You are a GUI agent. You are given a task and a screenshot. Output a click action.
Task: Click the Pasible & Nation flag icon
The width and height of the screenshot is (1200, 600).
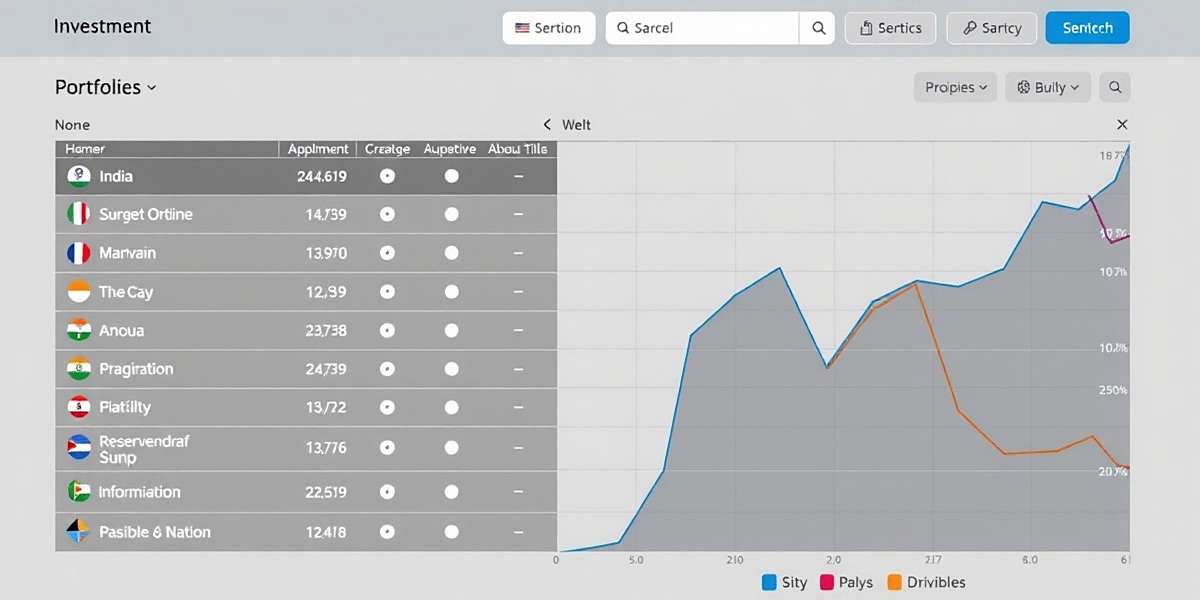click(x=79, y=532)
